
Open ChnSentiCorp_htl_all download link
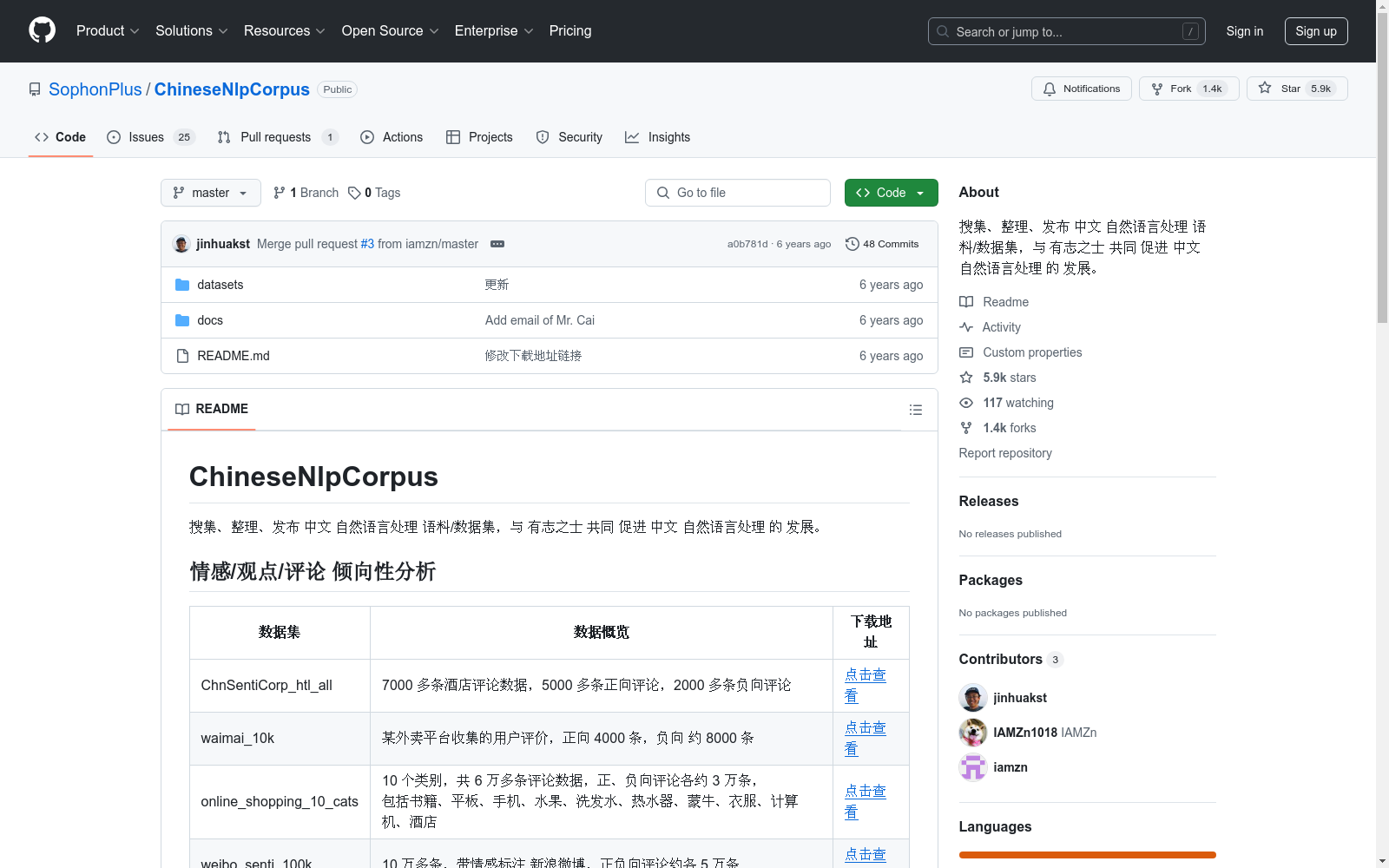[866, 686]
